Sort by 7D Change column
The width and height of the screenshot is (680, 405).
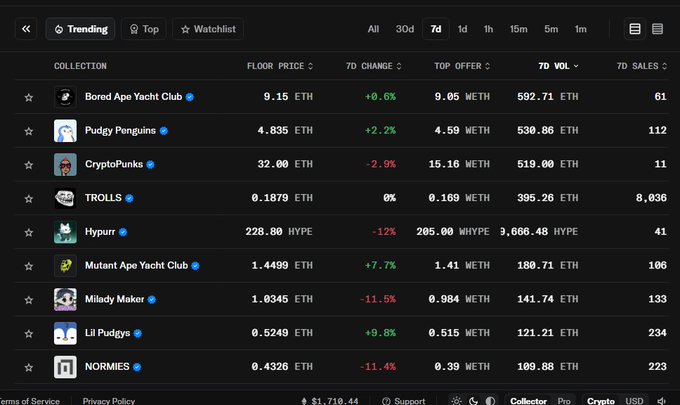(x=373, y=66)
